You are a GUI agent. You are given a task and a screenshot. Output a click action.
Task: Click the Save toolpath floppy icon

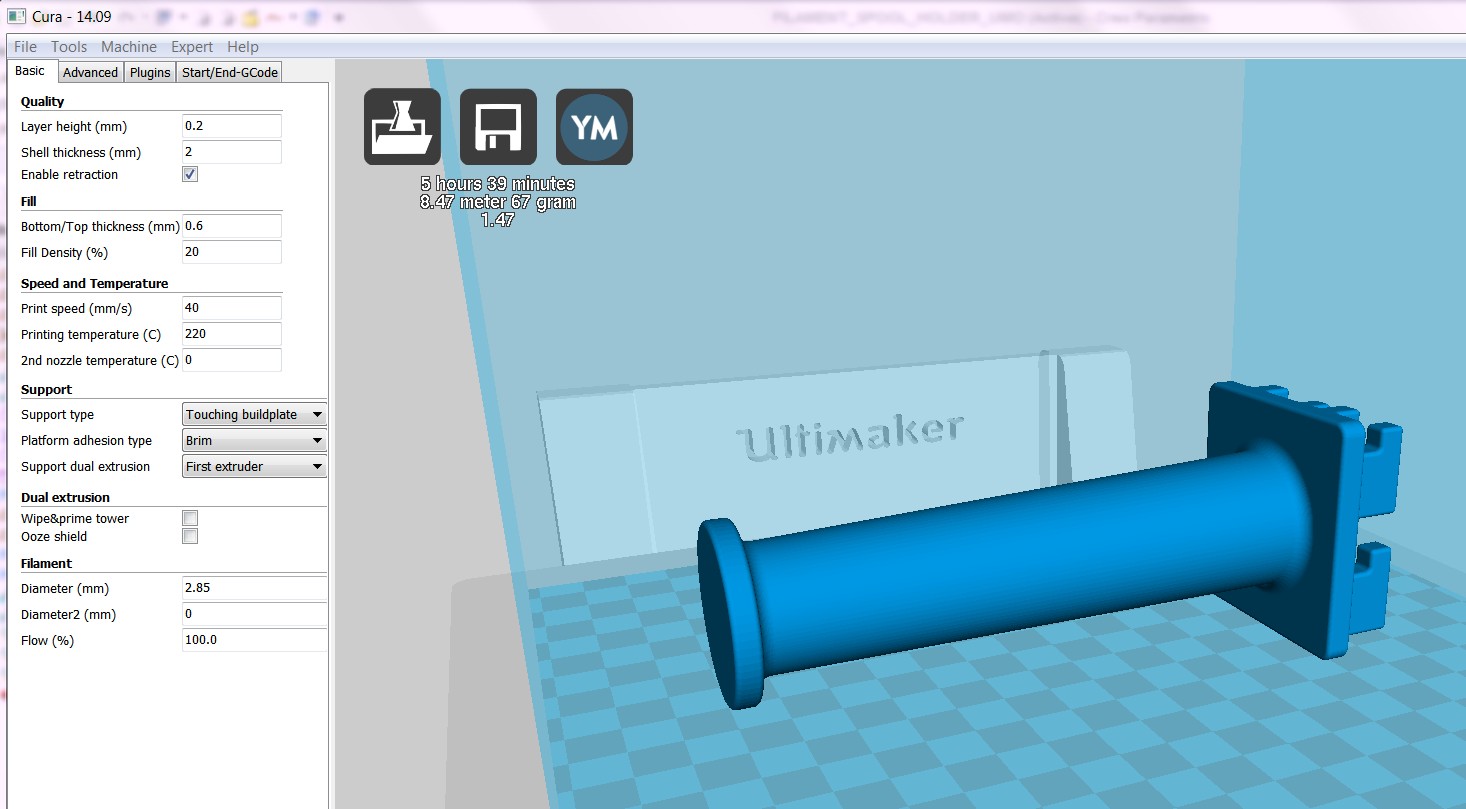(x=498, y=127)
